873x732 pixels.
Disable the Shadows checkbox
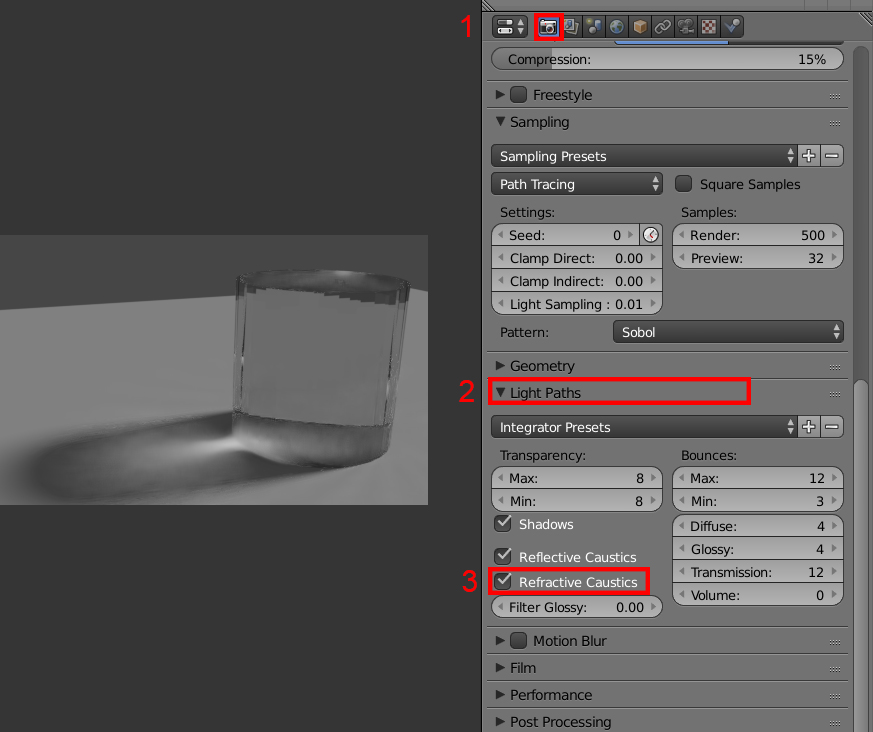point(503,523)
